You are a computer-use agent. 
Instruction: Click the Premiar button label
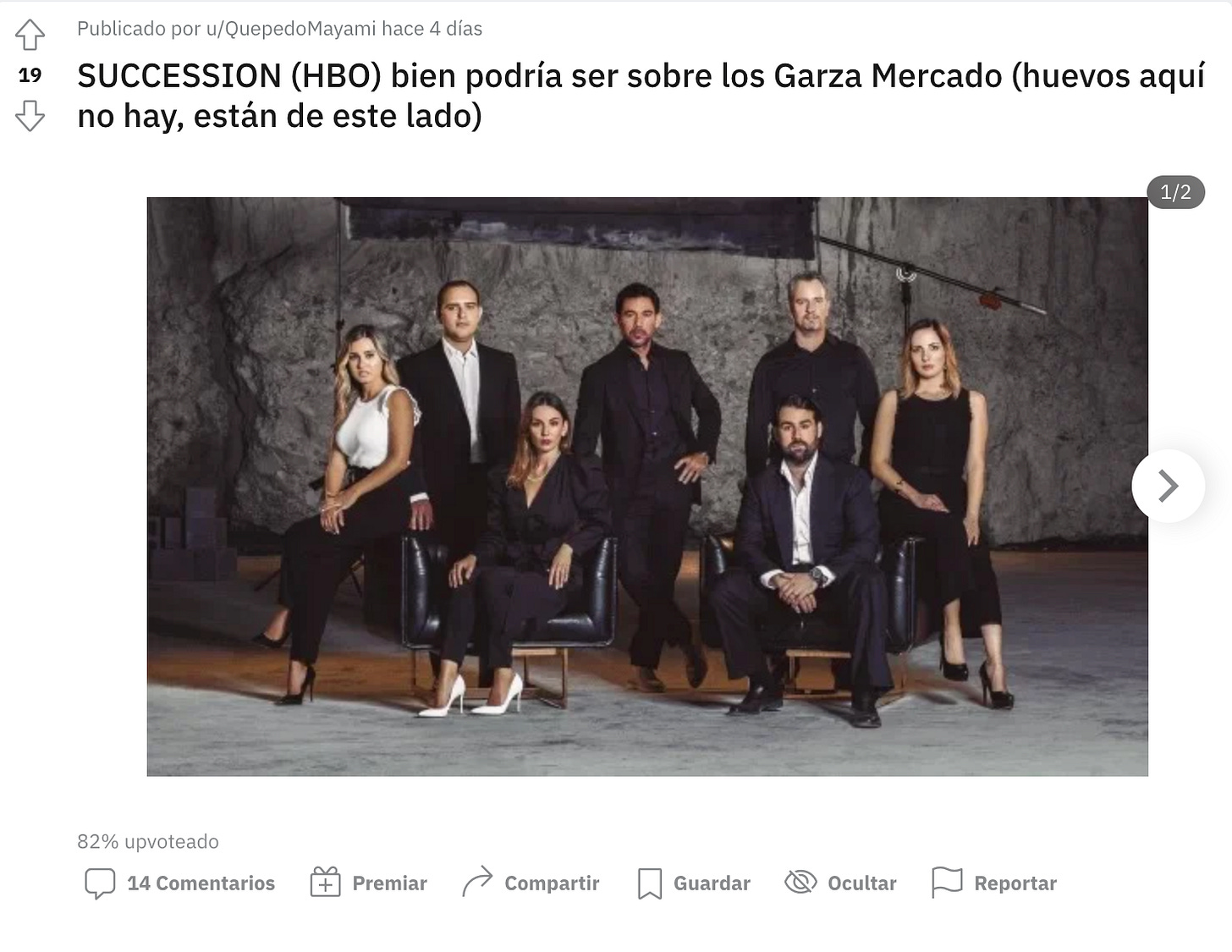[389, 883]
